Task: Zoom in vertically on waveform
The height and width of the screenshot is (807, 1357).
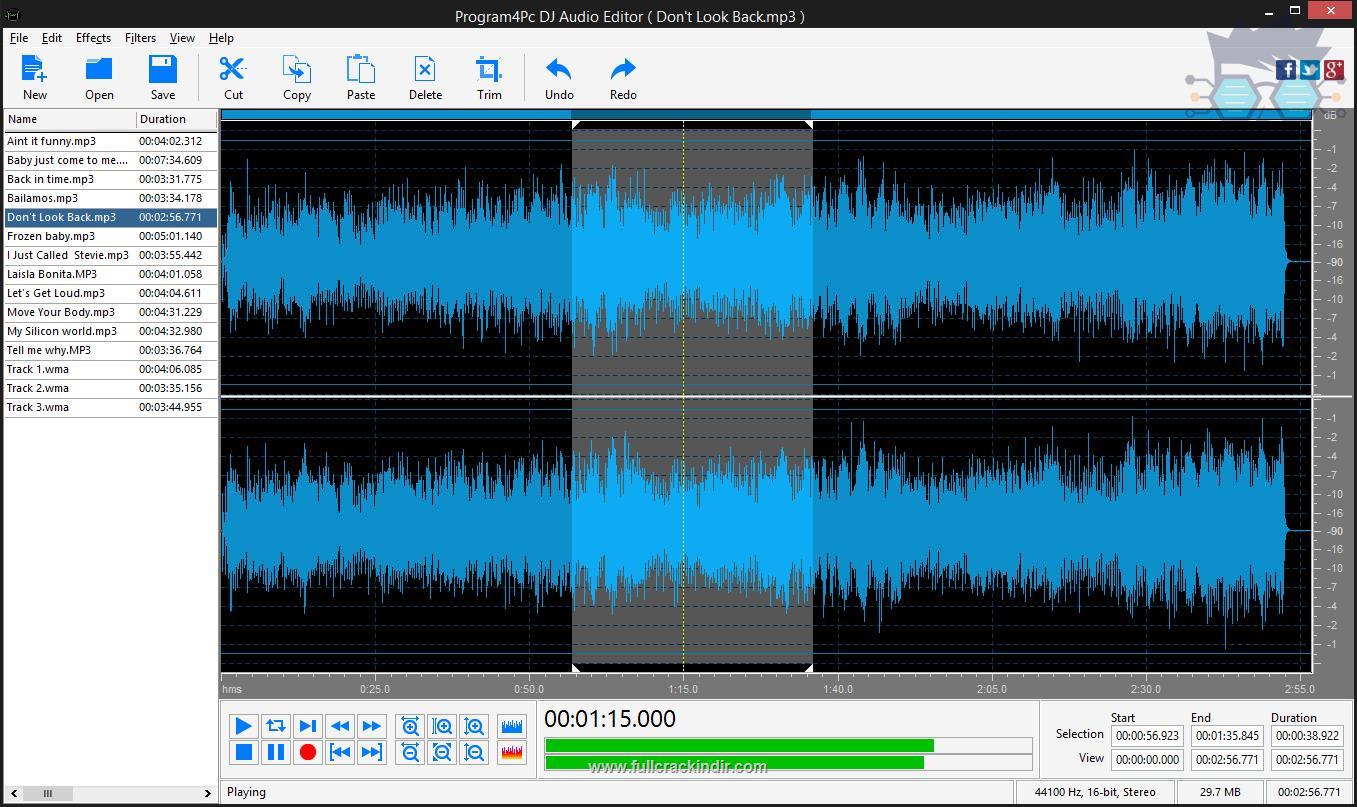Action: (x=474, y=726)
